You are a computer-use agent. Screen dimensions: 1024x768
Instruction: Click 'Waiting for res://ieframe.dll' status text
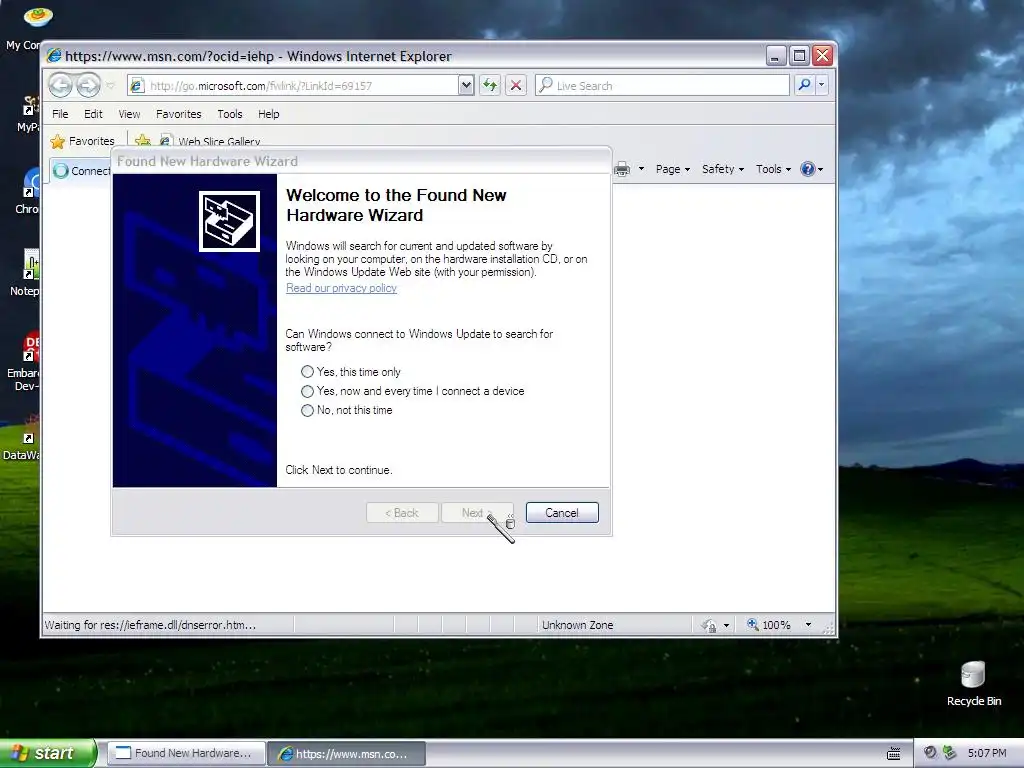pos(150,625)
